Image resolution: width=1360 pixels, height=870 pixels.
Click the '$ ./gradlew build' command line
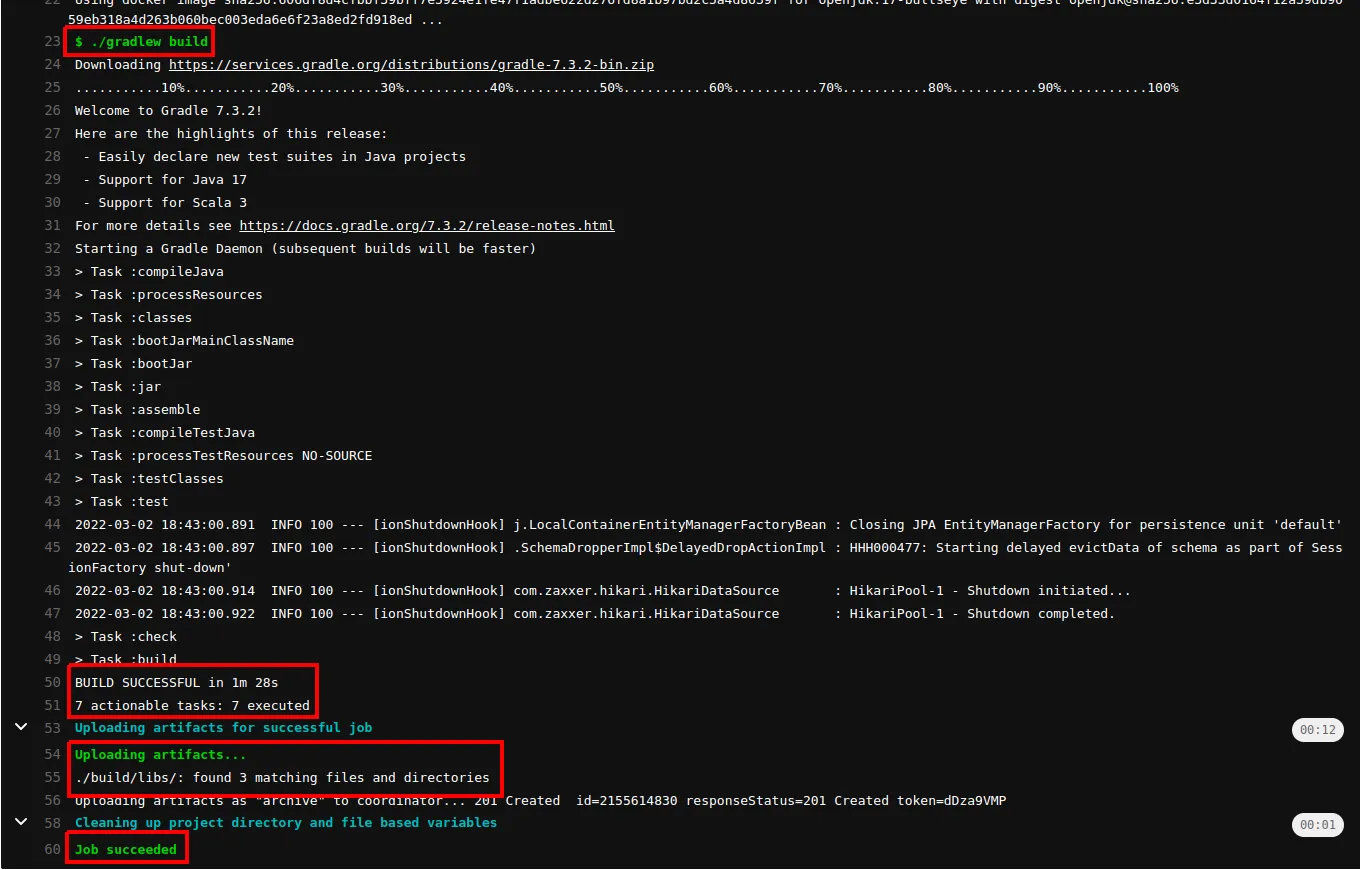[142, 42]
